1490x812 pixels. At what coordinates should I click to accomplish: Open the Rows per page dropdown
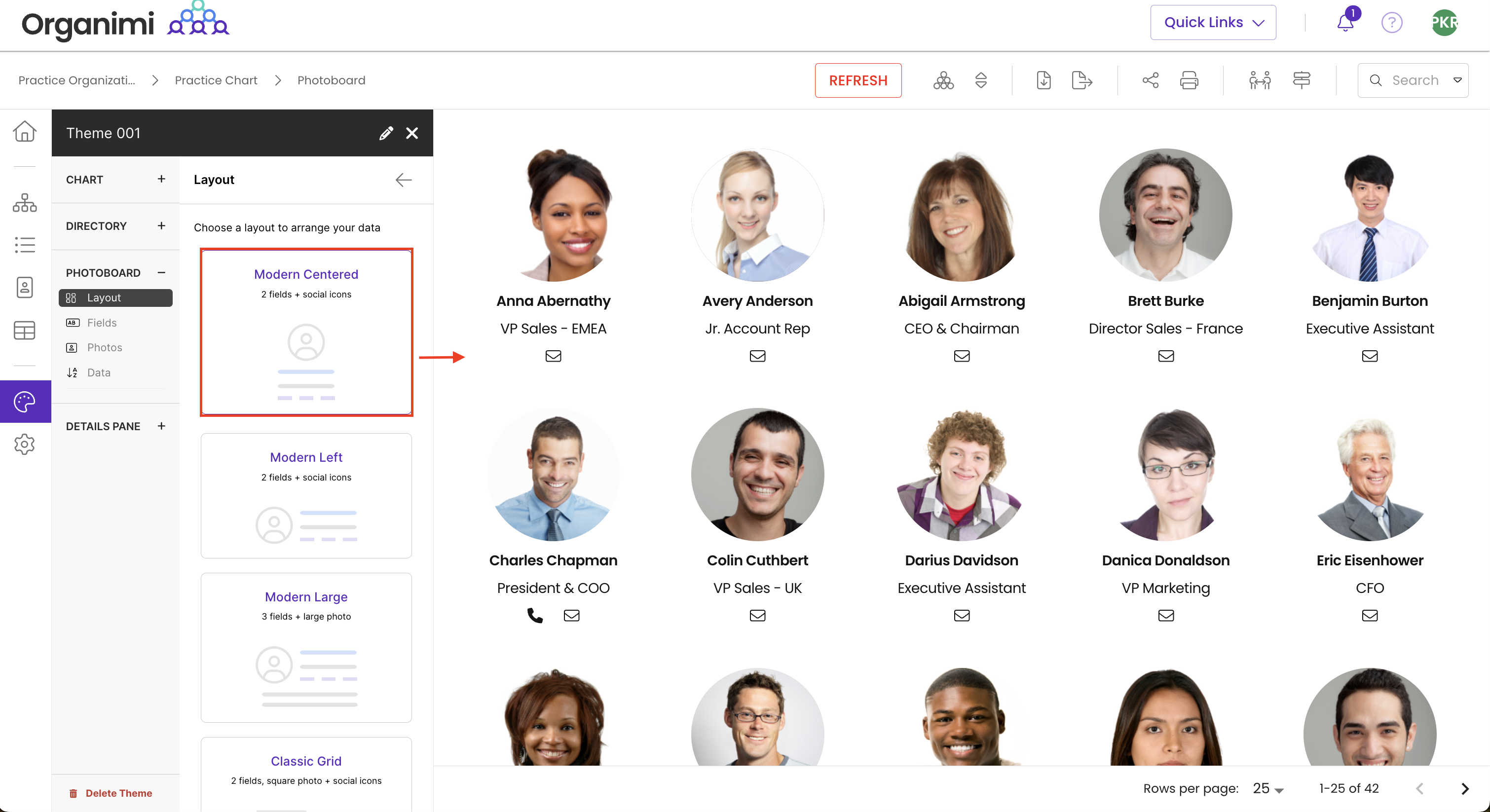coord(1268,788)
